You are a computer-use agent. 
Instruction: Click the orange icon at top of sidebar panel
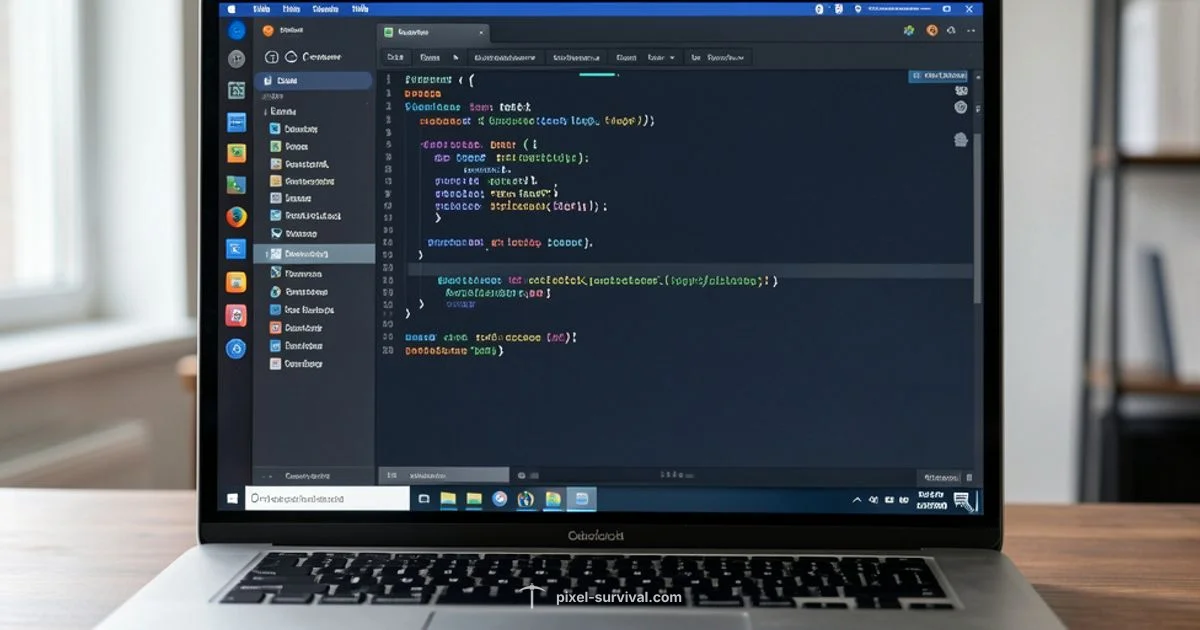click(x=267, y=31)
